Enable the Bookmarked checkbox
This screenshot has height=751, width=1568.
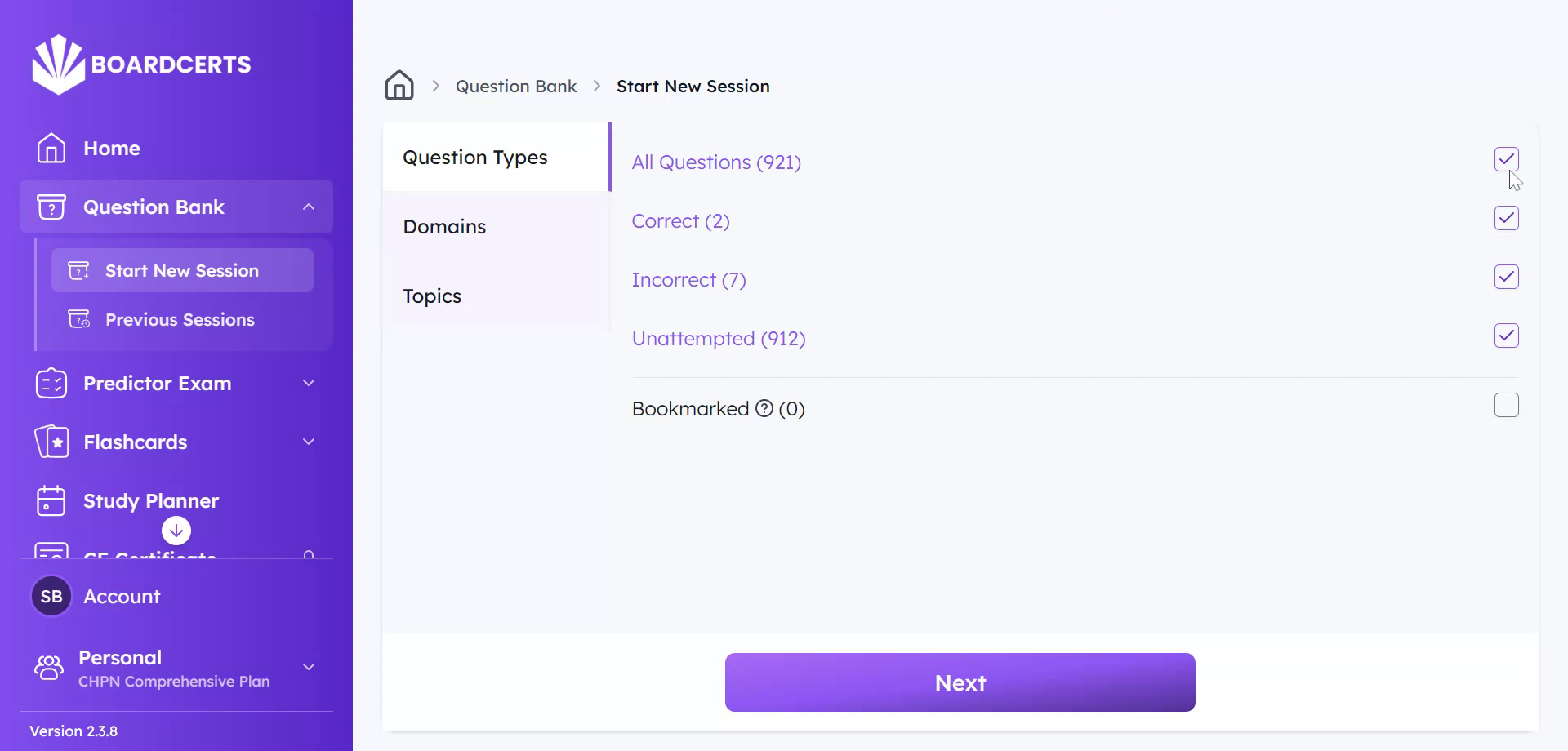pos(1506,405)
